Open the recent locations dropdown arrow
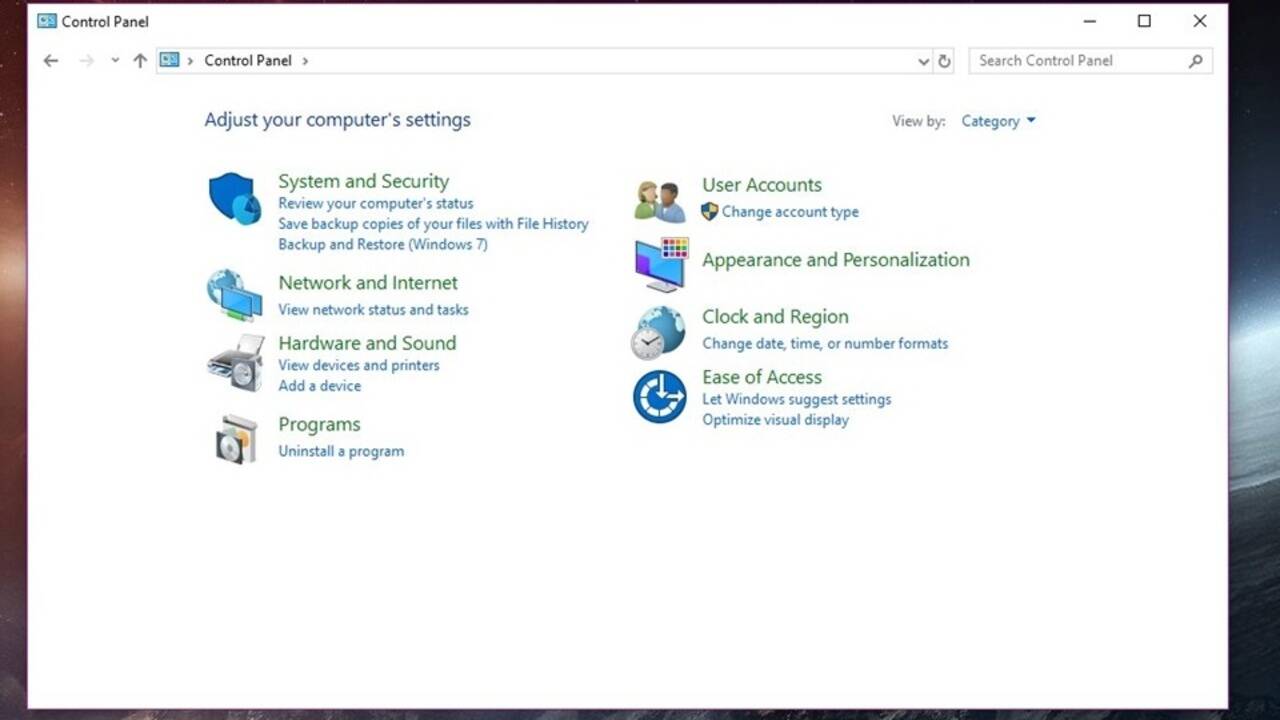The height and width of the screenshot is (720, 1280). pyautogui.click(x=115, y=61)
